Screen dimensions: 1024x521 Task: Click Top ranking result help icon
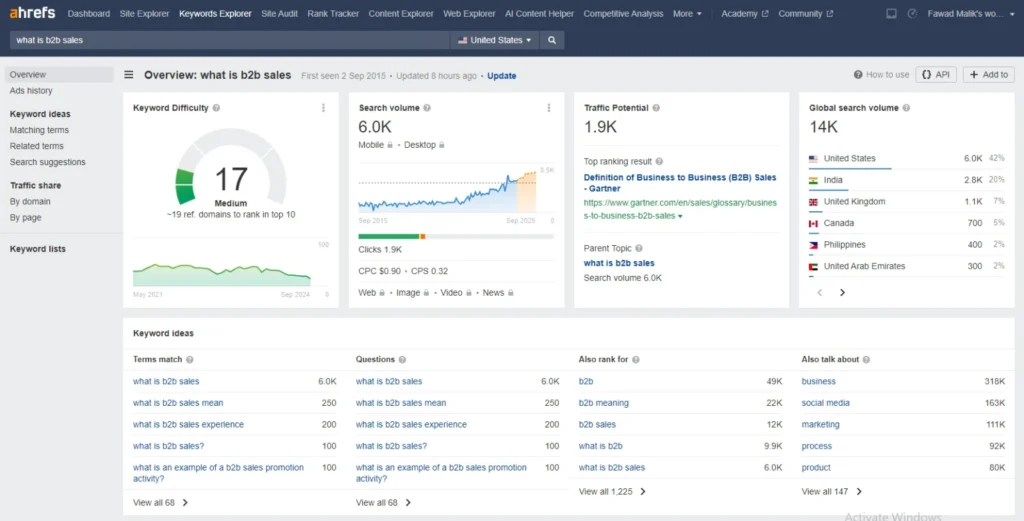click(659, 161)
